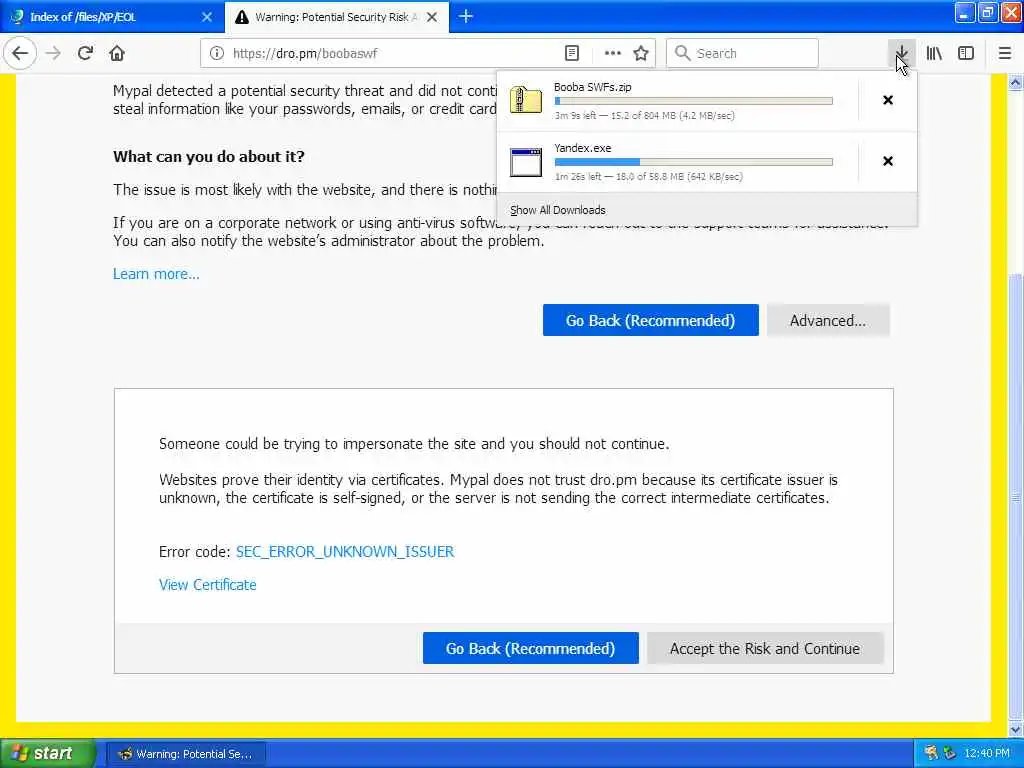Click the second system tray icon near clock
Viewport: 1024px width, 768px height.
[950, 754]
